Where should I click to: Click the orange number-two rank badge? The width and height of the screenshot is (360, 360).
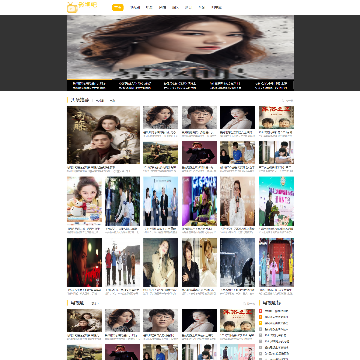(261, 317)
